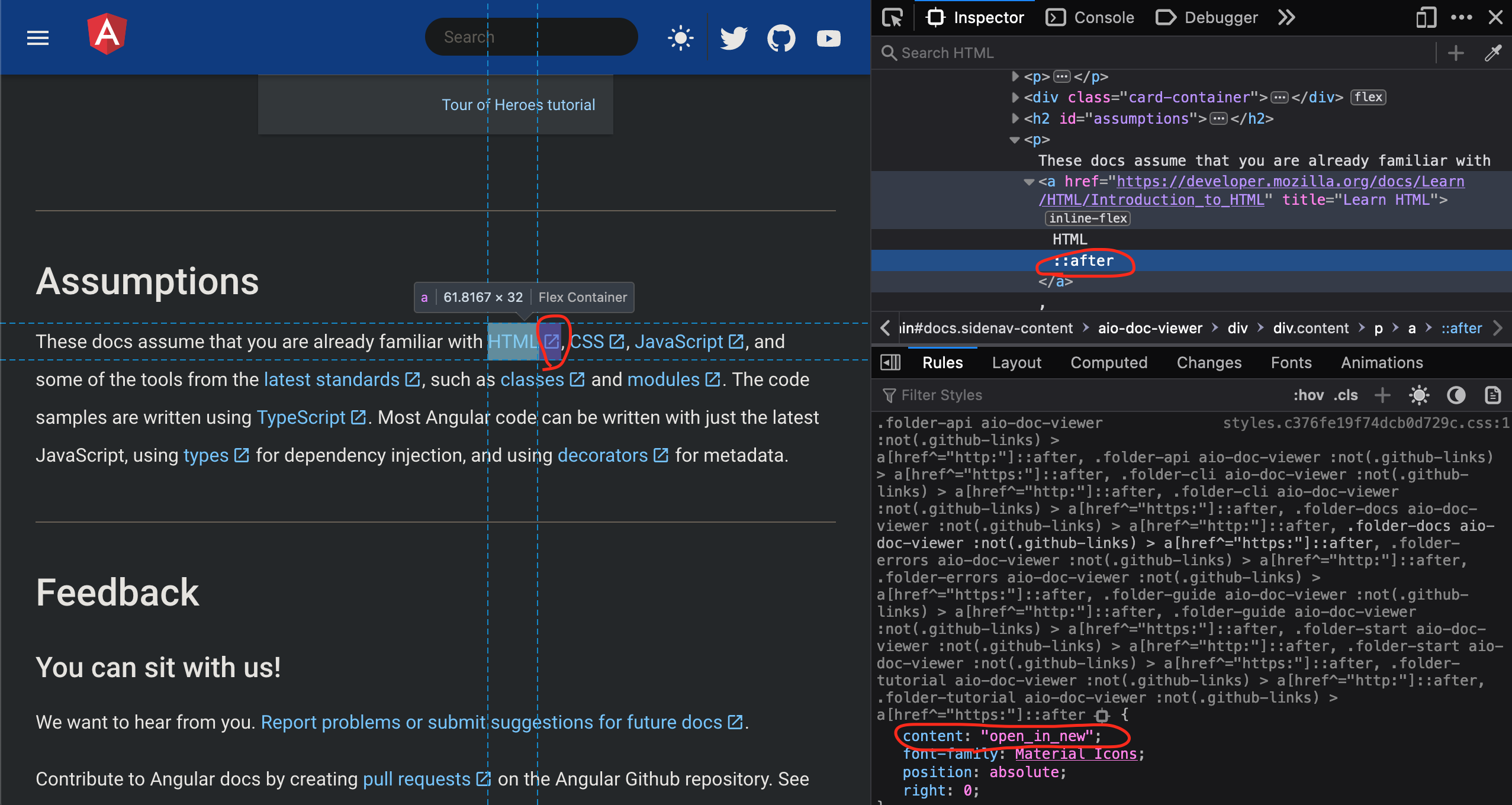The height and width of the screenshot is (805, 1512).
Task: Collapse the anchor href node
Action: click(x=1030, y=182)
